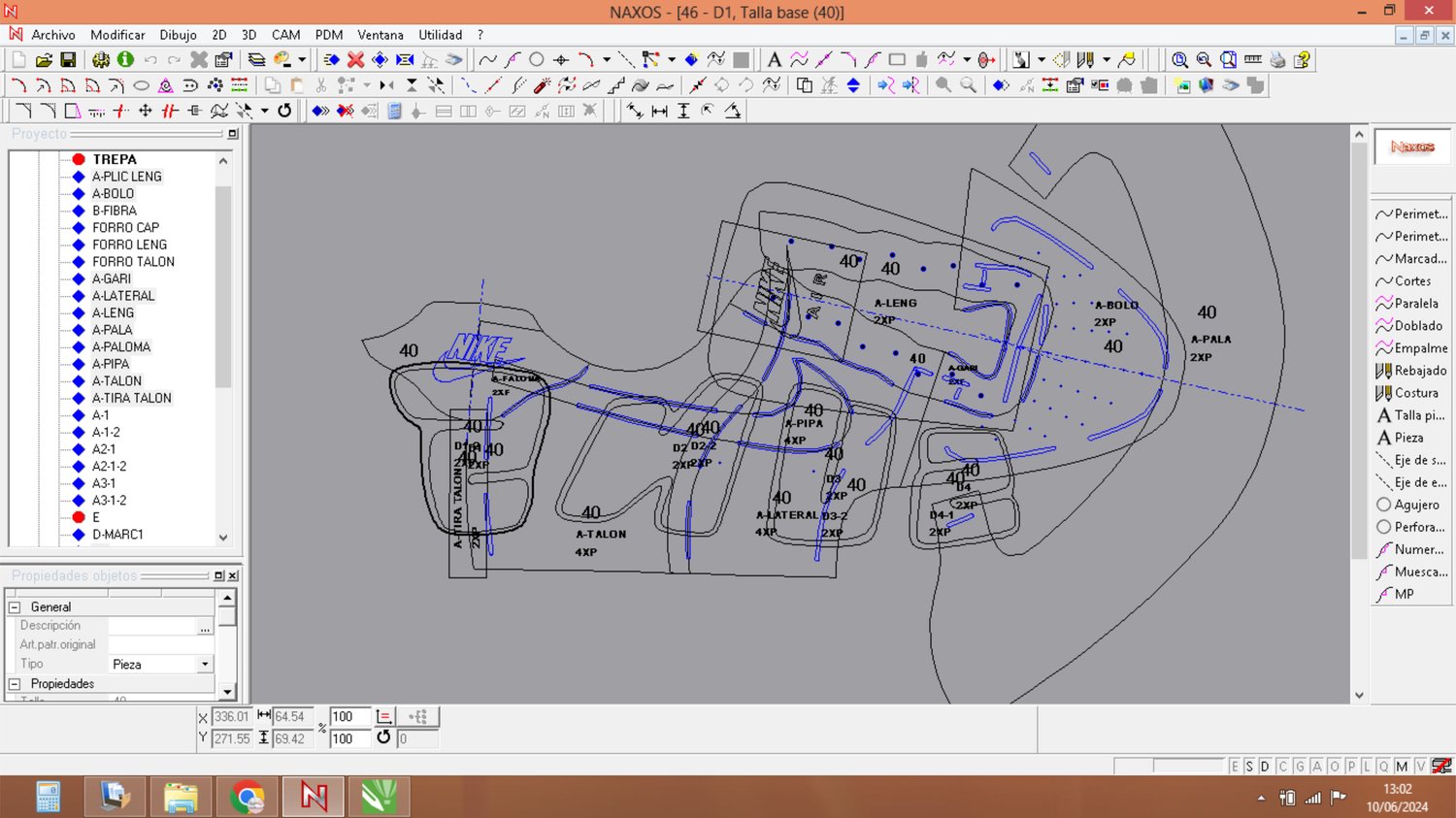Click the horizontal dimension icon

tap(659, 111)
